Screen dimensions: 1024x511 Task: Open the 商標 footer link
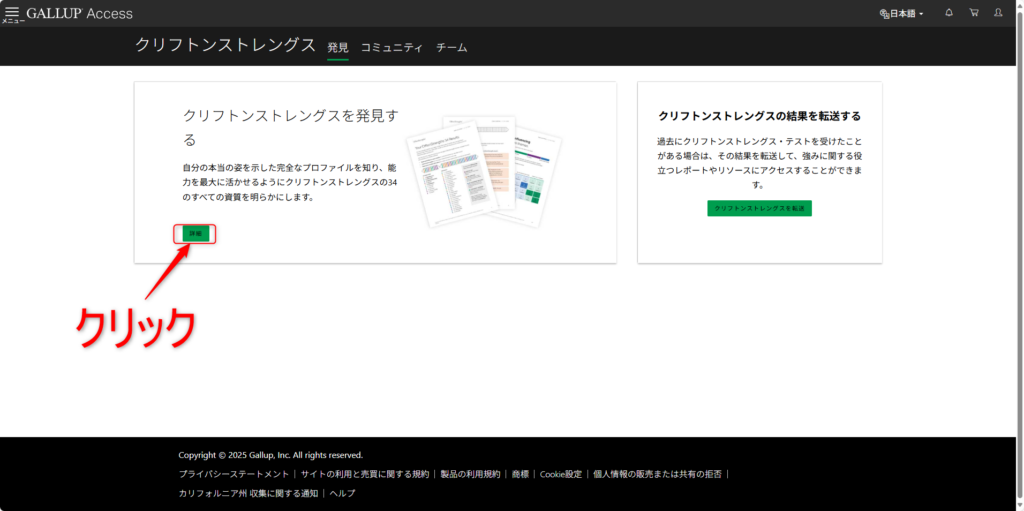coord(520,474)
